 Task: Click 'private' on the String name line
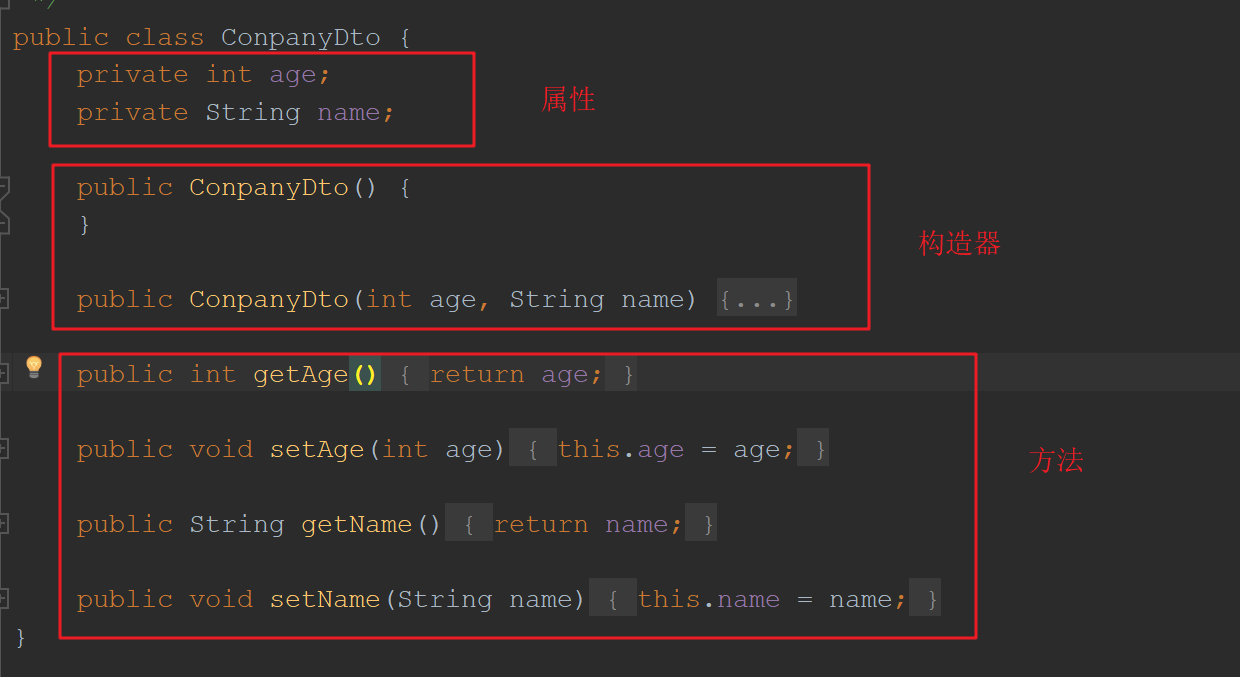tap(132, 112)
